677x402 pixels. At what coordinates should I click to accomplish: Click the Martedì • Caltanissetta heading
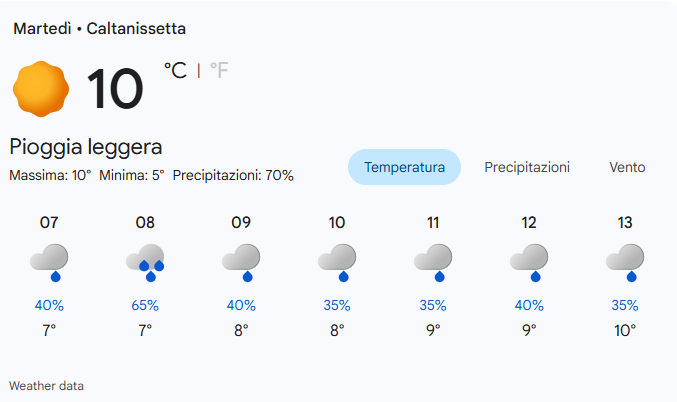(x=99, y=29)
